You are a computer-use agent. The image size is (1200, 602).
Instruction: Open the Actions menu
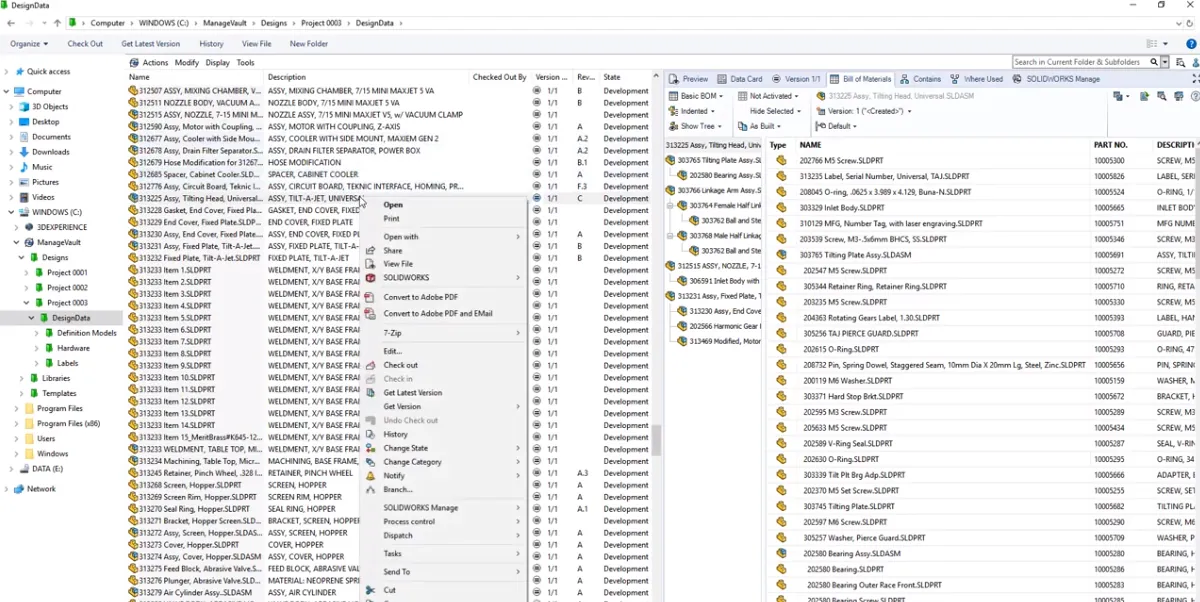(155, 63)
